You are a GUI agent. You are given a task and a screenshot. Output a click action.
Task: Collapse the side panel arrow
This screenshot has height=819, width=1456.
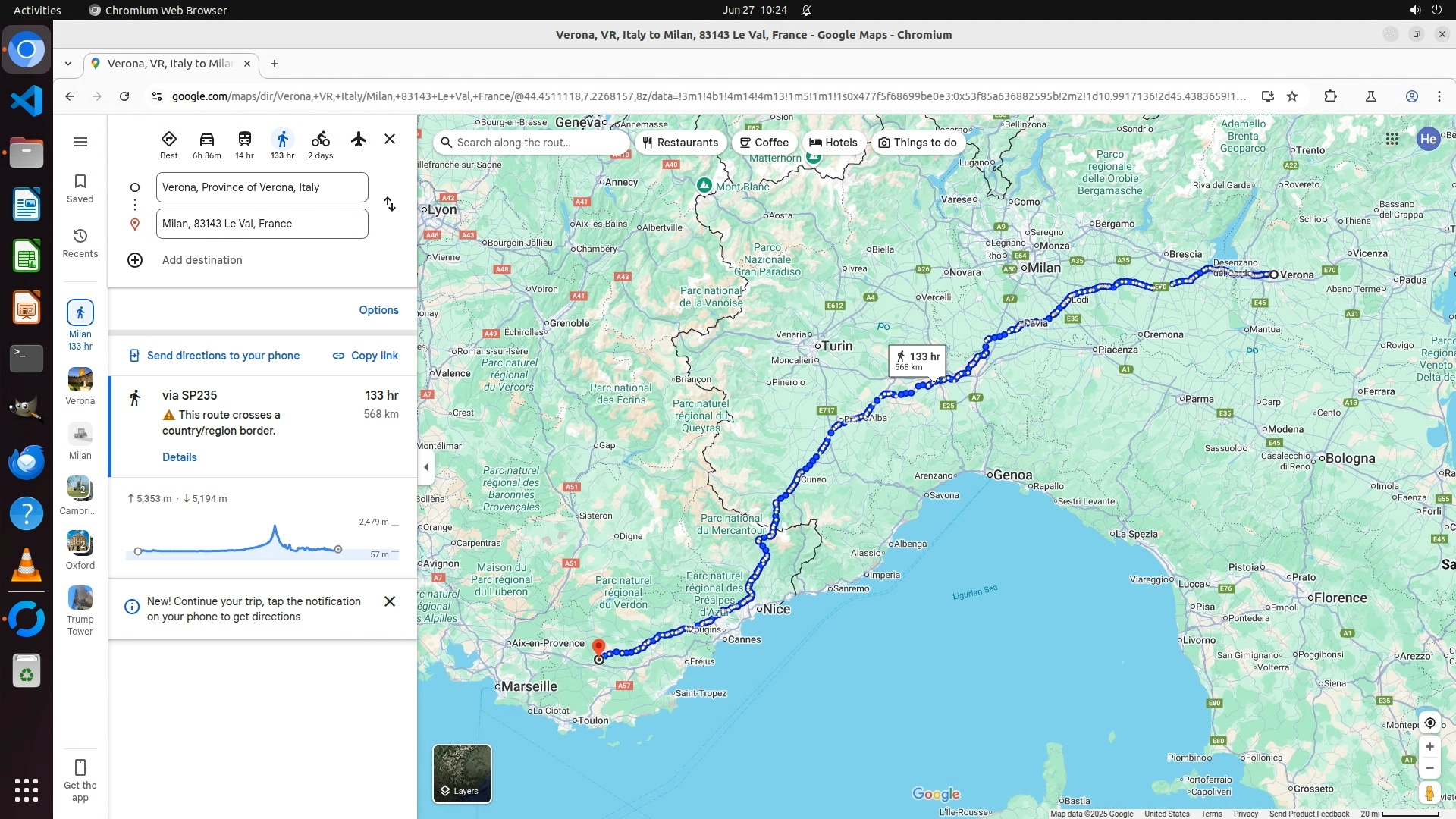425,467
